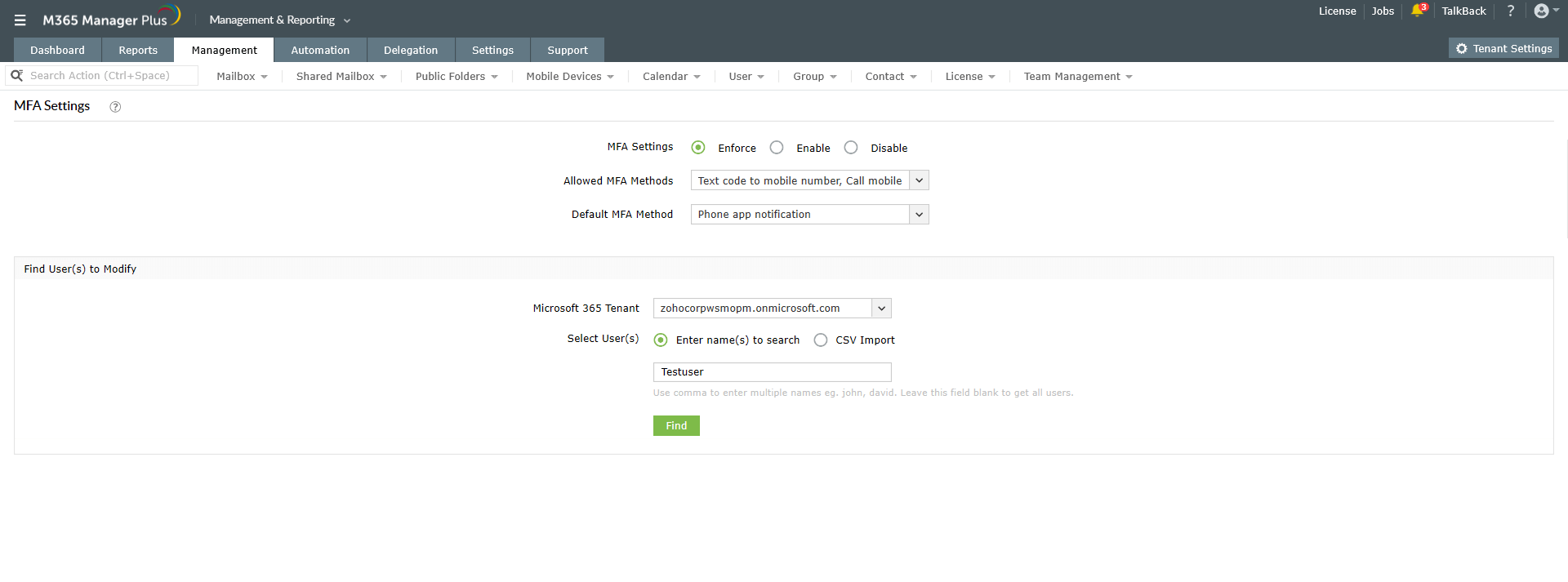Click the M365 Manager Plus logo
Viewport: 1568px width, 582px height.
pyautogui.click(x=112, y=17)
